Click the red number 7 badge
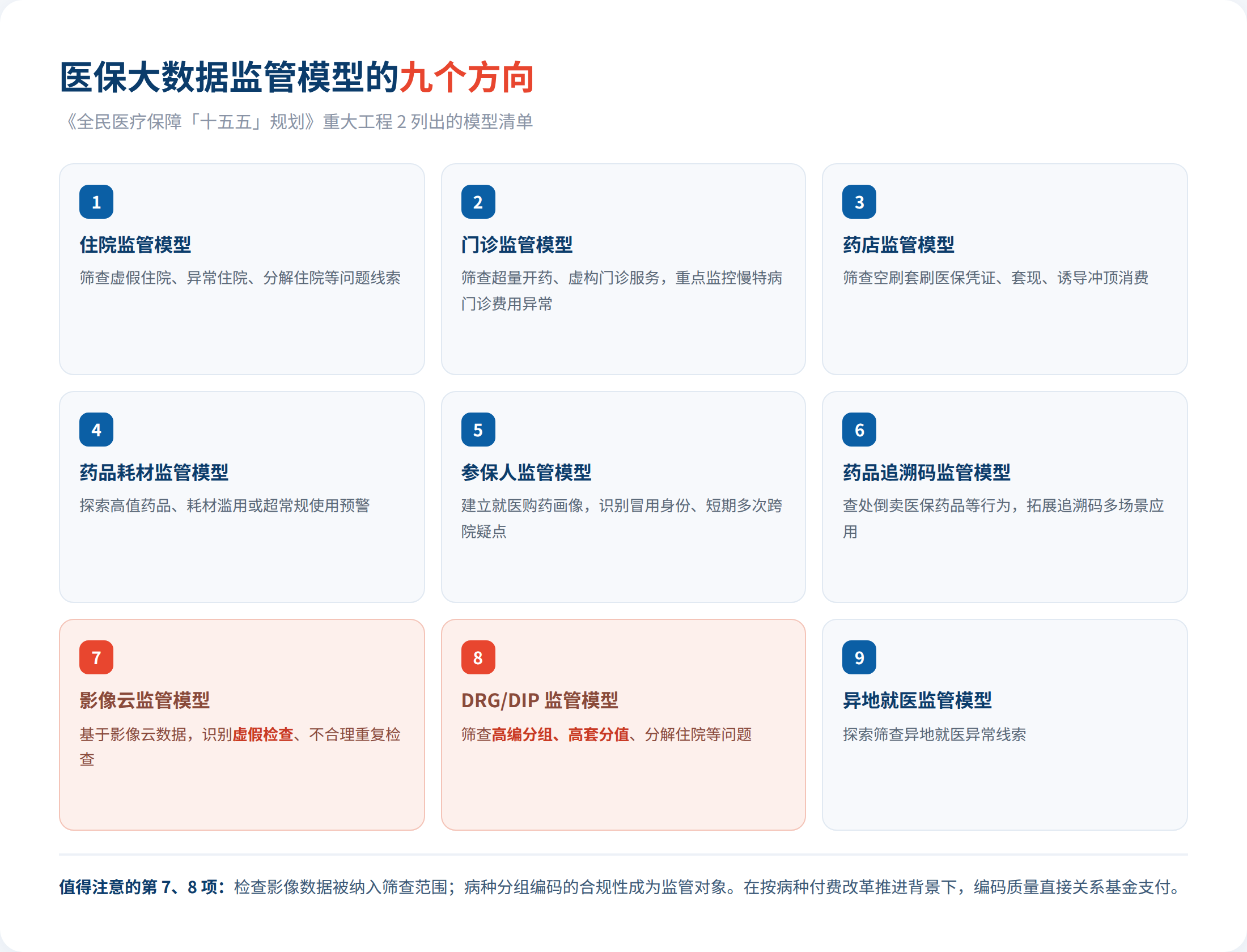1247x952 pixels. pyautogui.click(x=96, y=657)
